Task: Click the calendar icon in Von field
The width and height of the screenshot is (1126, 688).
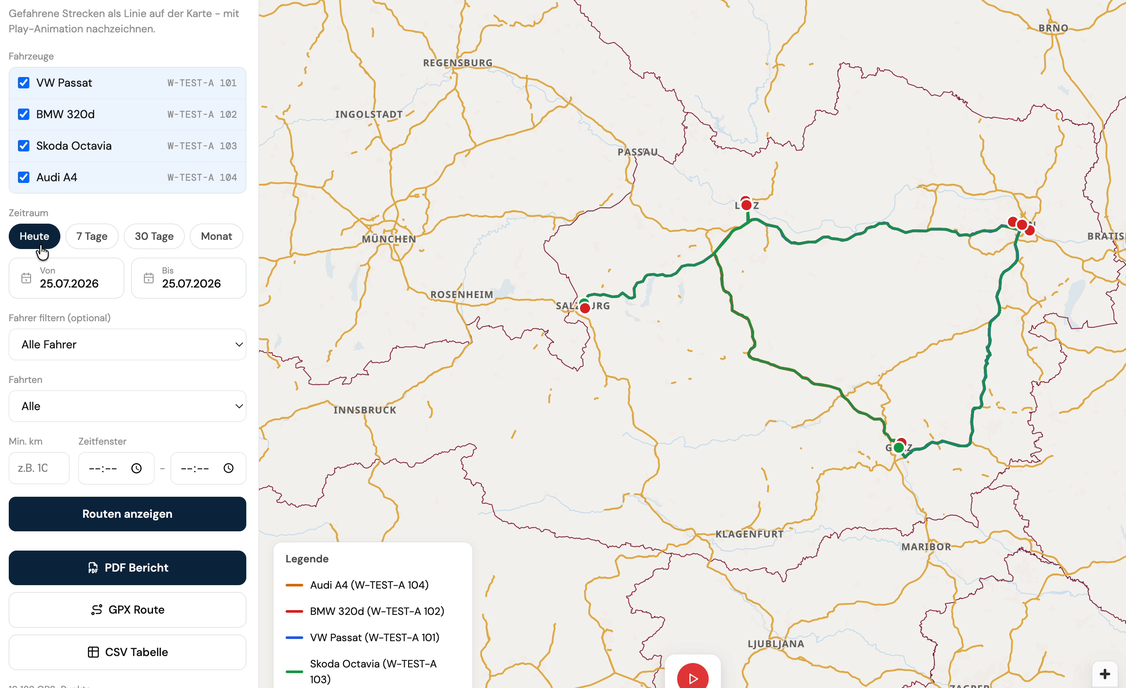Action: 26,278
